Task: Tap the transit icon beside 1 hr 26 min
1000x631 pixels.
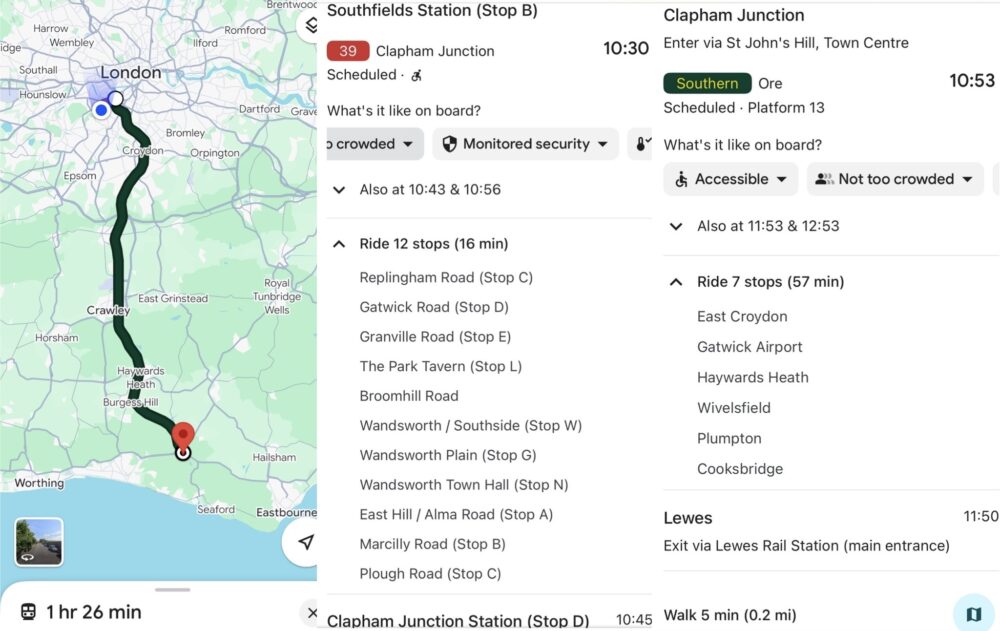Action: (29, 612)
